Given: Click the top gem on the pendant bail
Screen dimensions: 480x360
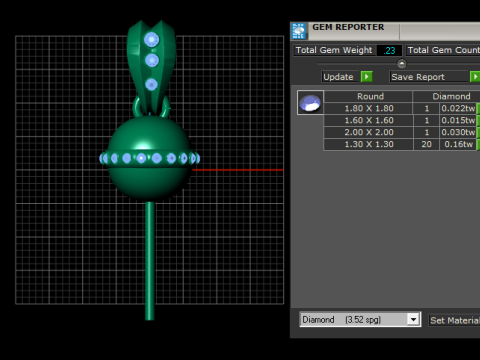Looking at the screenshot, I should pyautogui.click(x=151, y=39).
